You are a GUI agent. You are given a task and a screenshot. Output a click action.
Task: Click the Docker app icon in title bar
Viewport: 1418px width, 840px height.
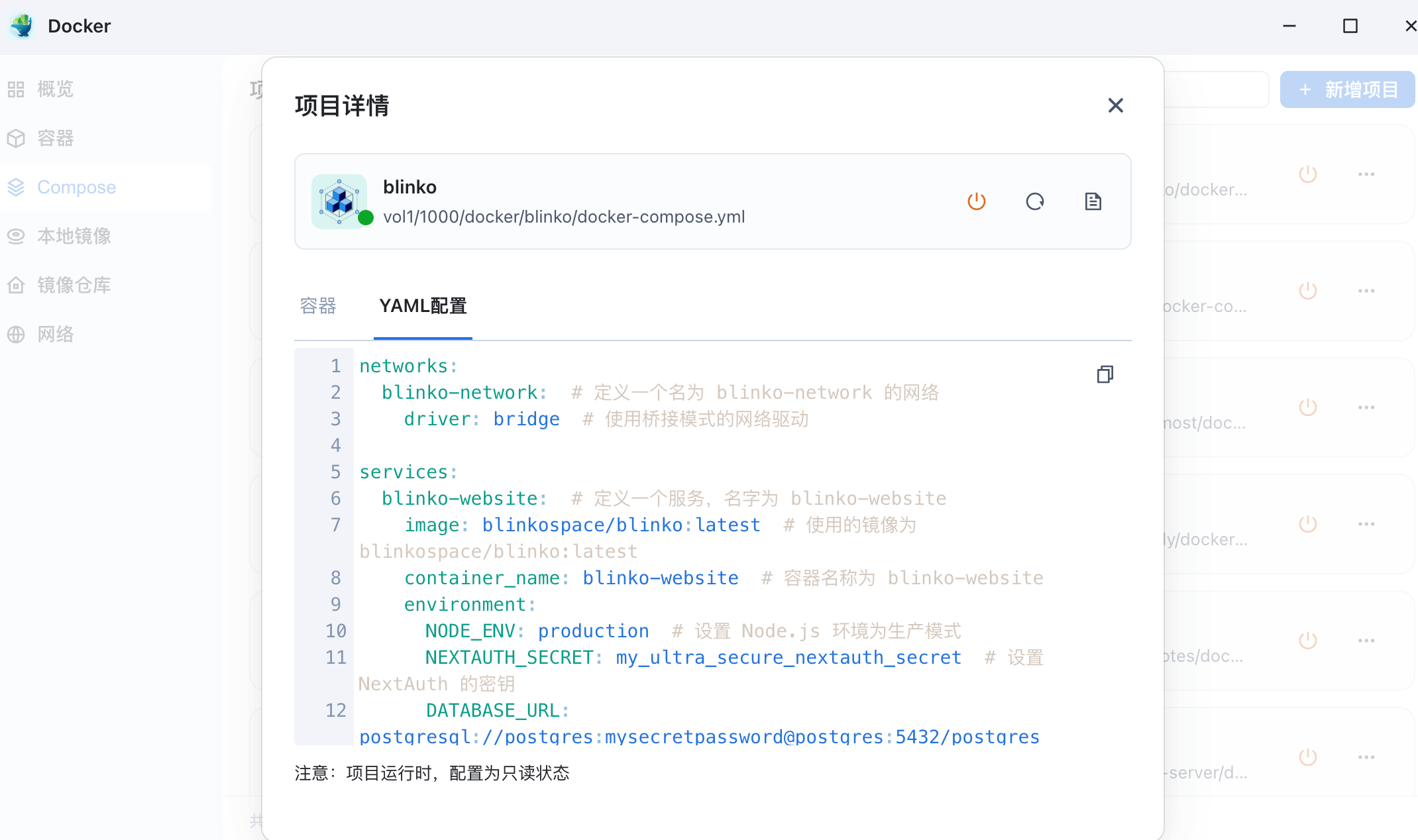pyautogui.click(x=22, y=26)
